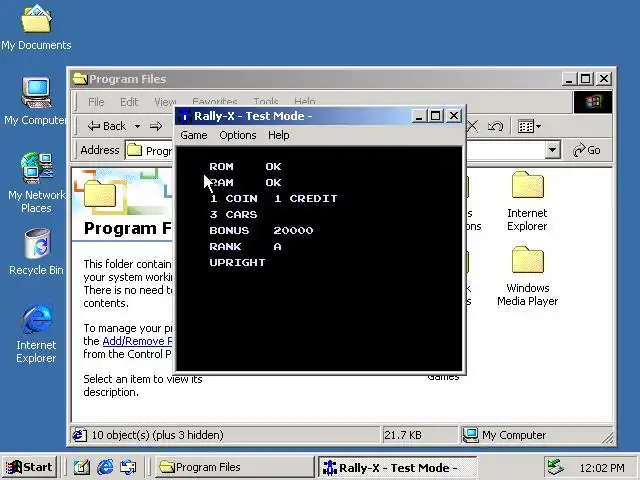Click the system tray network icon
Screen dimensions: 640x480
(x=556, y=467)
